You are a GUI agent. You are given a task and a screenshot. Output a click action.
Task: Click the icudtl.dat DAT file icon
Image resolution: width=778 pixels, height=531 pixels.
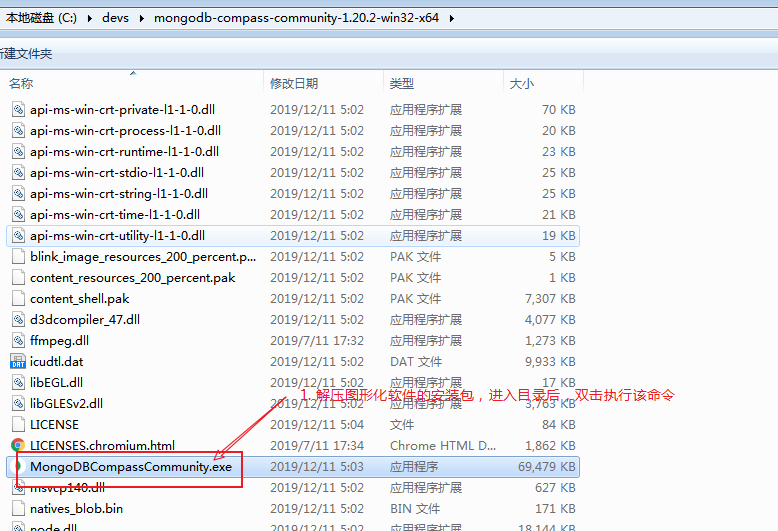pyautogui.click(x=18, y=362)
